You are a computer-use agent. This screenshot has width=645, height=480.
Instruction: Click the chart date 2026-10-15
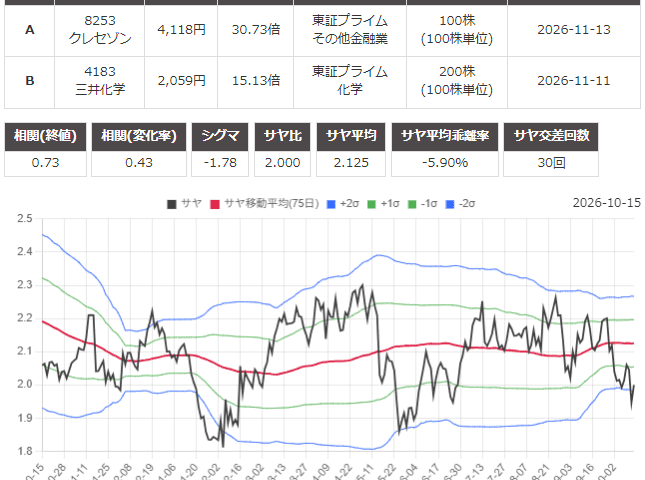pyautogui.click(x=607, y=203)
